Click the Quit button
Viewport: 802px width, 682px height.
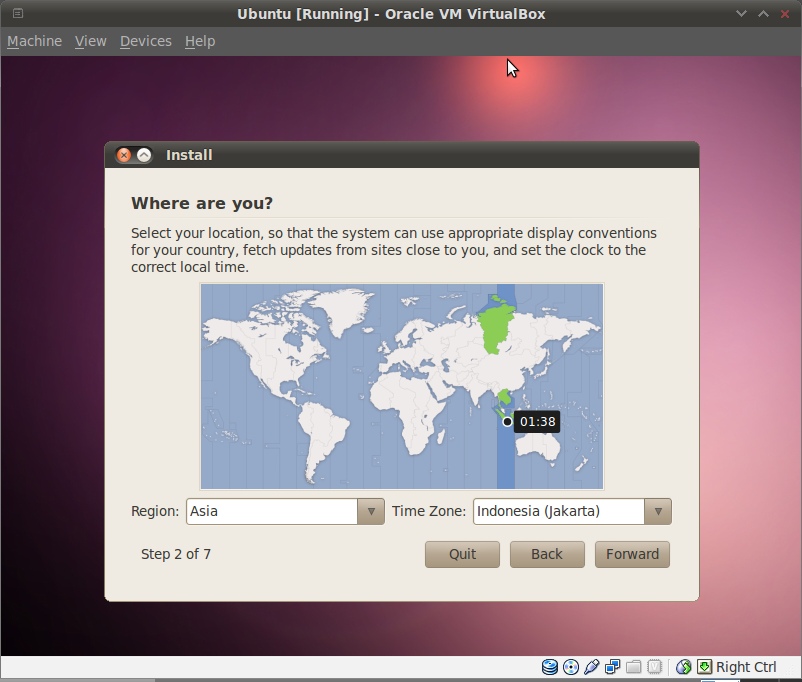[462, 554]
